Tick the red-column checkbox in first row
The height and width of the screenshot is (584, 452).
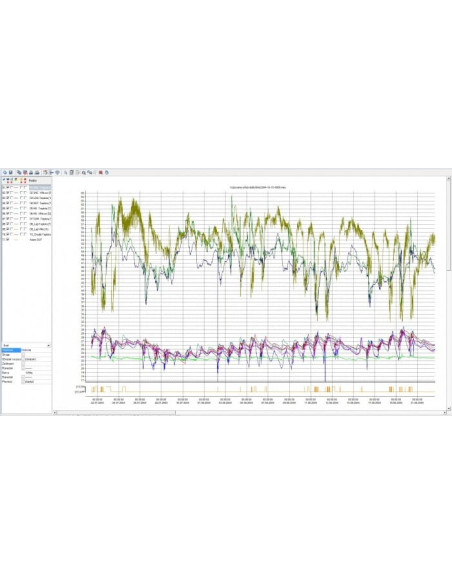(25, 187)
